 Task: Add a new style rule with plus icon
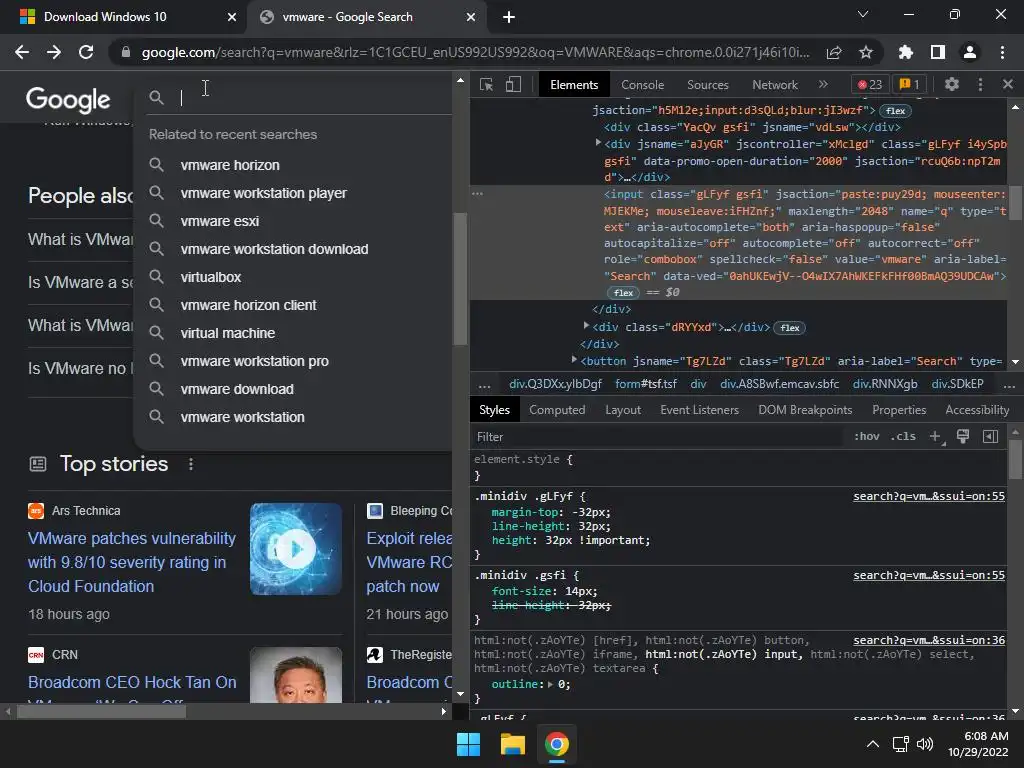point(936,436)
